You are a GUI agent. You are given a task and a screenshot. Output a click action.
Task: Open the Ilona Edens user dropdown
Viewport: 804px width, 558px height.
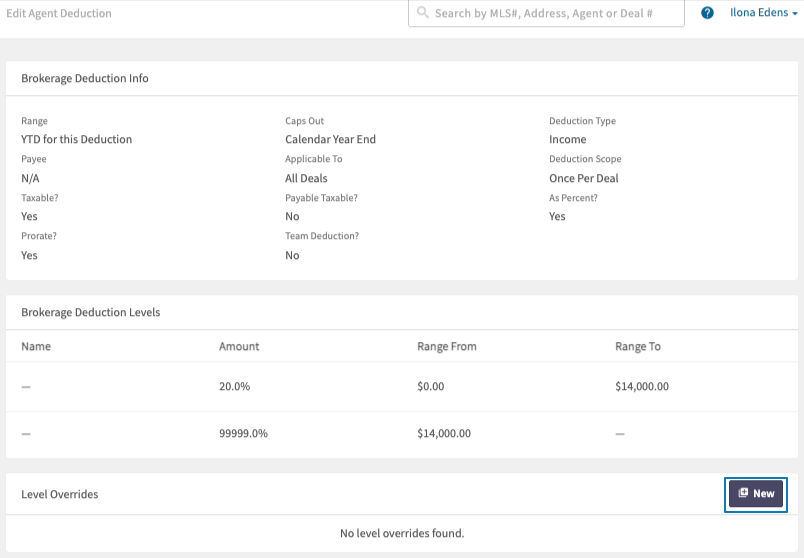763,13
